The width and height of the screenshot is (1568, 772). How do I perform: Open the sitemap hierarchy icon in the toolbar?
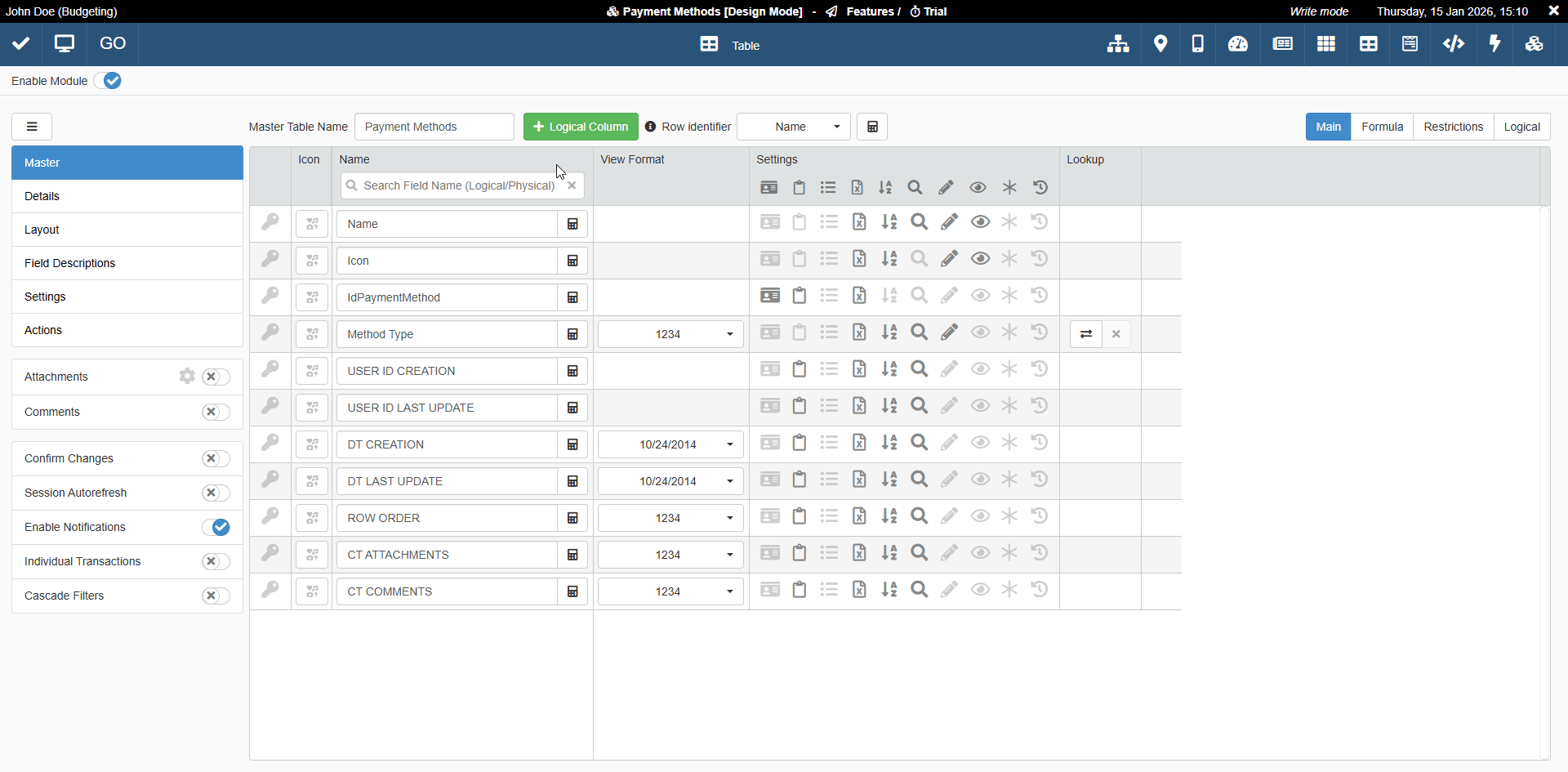tap(1118, 44)
